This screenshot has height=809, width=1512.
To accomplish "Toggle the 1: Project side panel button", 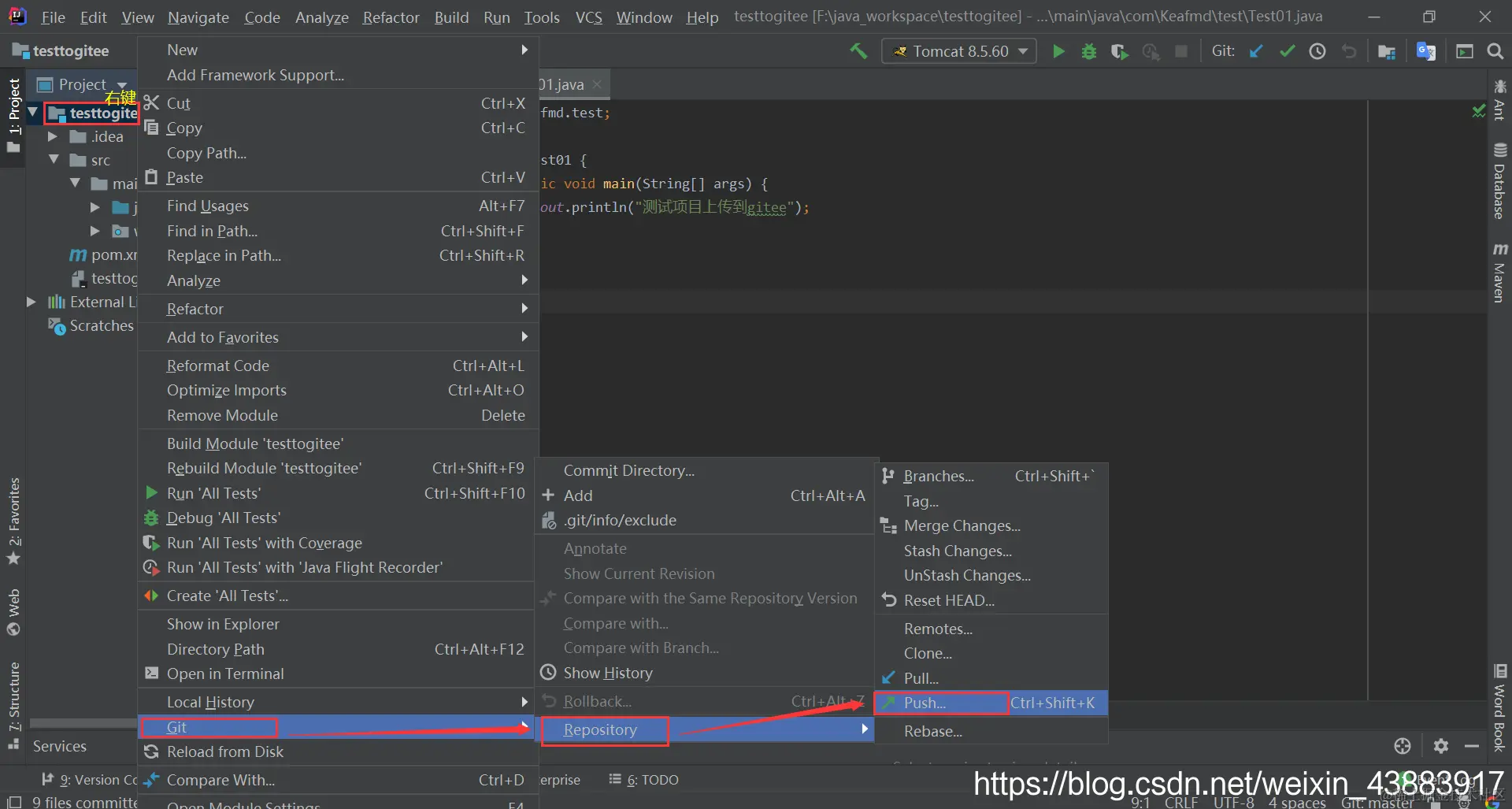I will tap(13, 116).
